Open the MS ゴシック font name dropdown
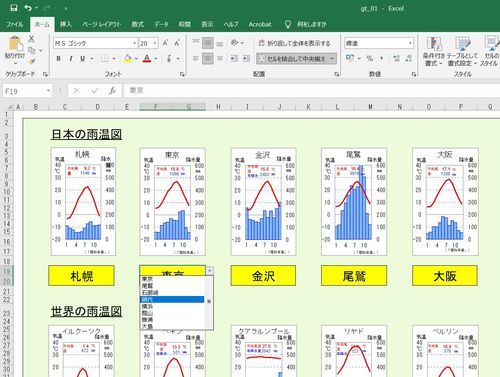This screenshot has height=377, width=500. click(x=135, y=43)
